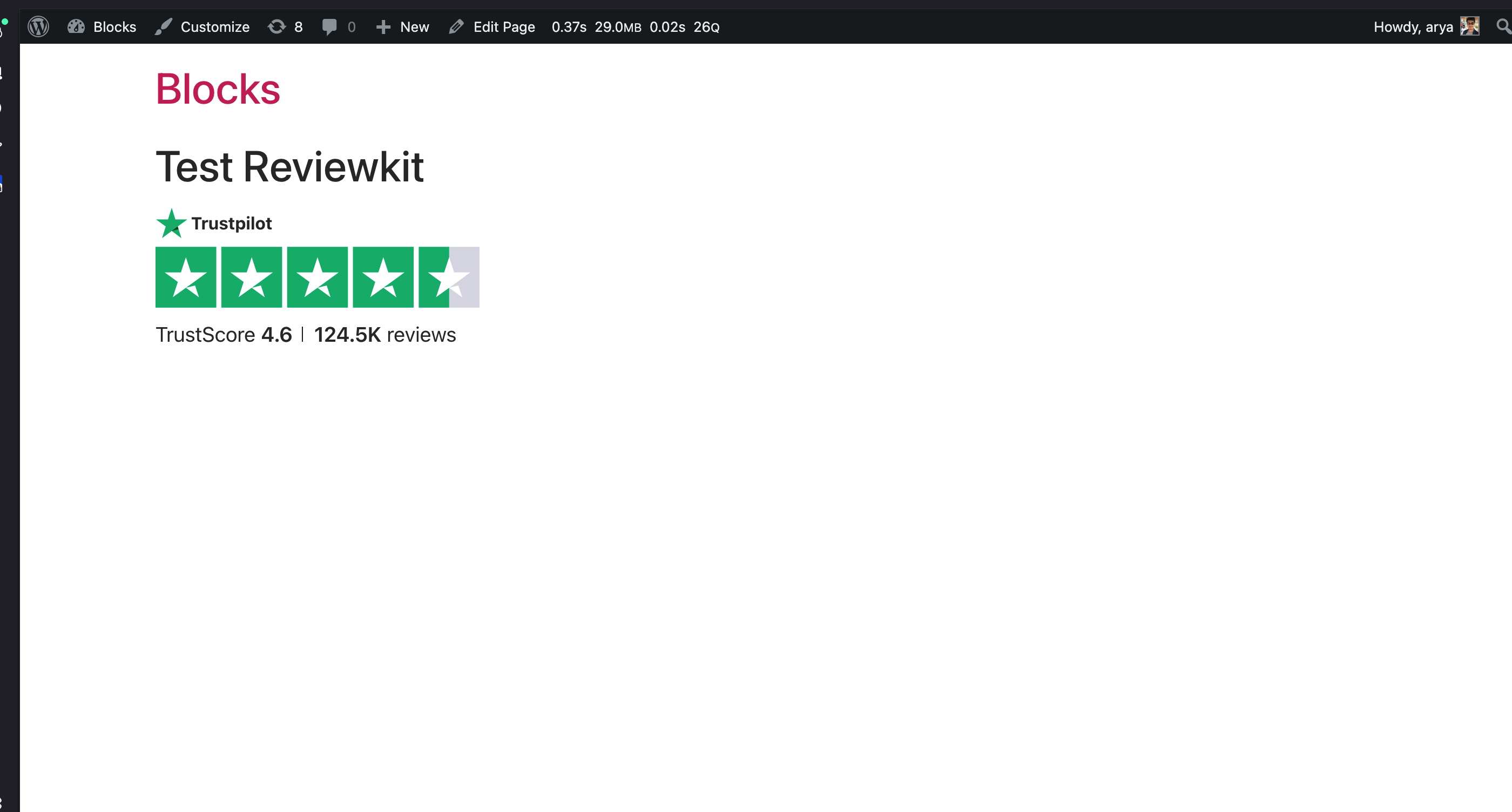This screenshot has height=812, width=1512.
Task: Click the Edit Page pencil icon
Action: [457, 26]
